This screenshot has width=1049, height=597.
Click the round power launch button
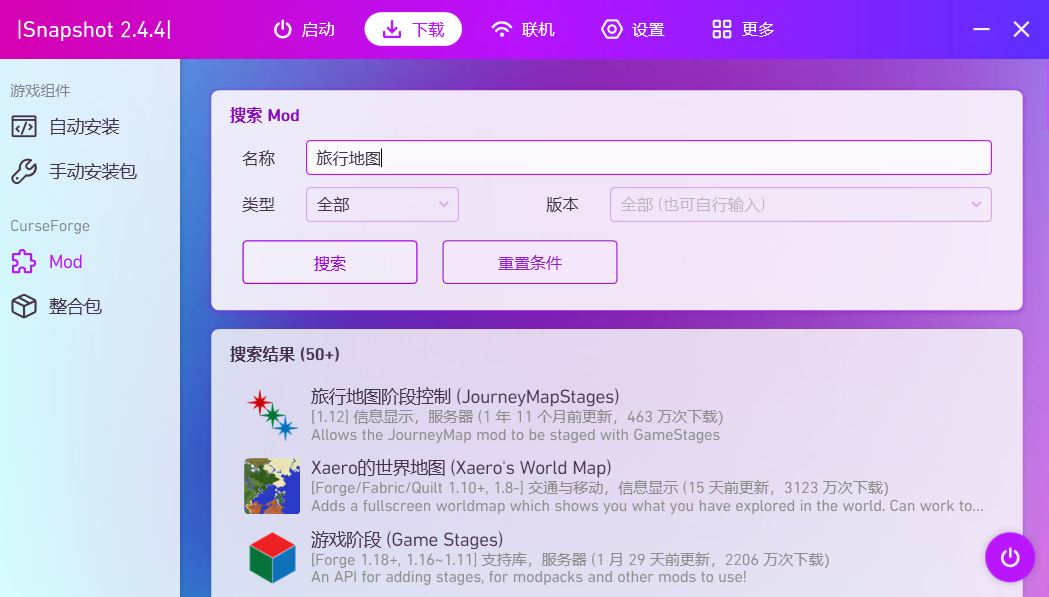point(1010,557)
